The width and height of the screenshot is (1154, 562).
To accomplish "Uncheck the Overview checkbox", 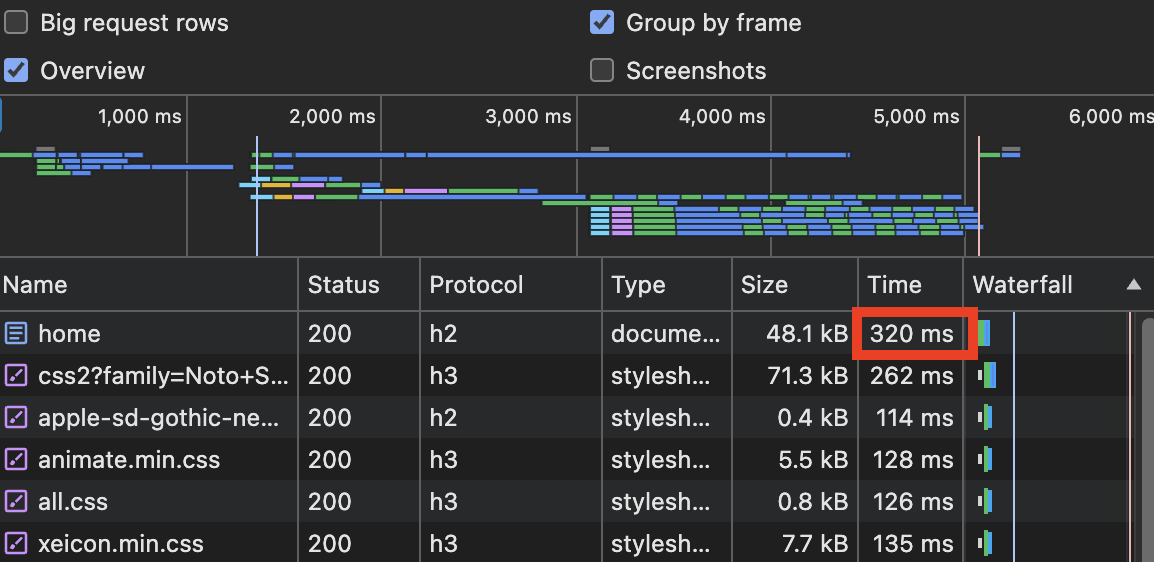I will click(x=16, y=71).
